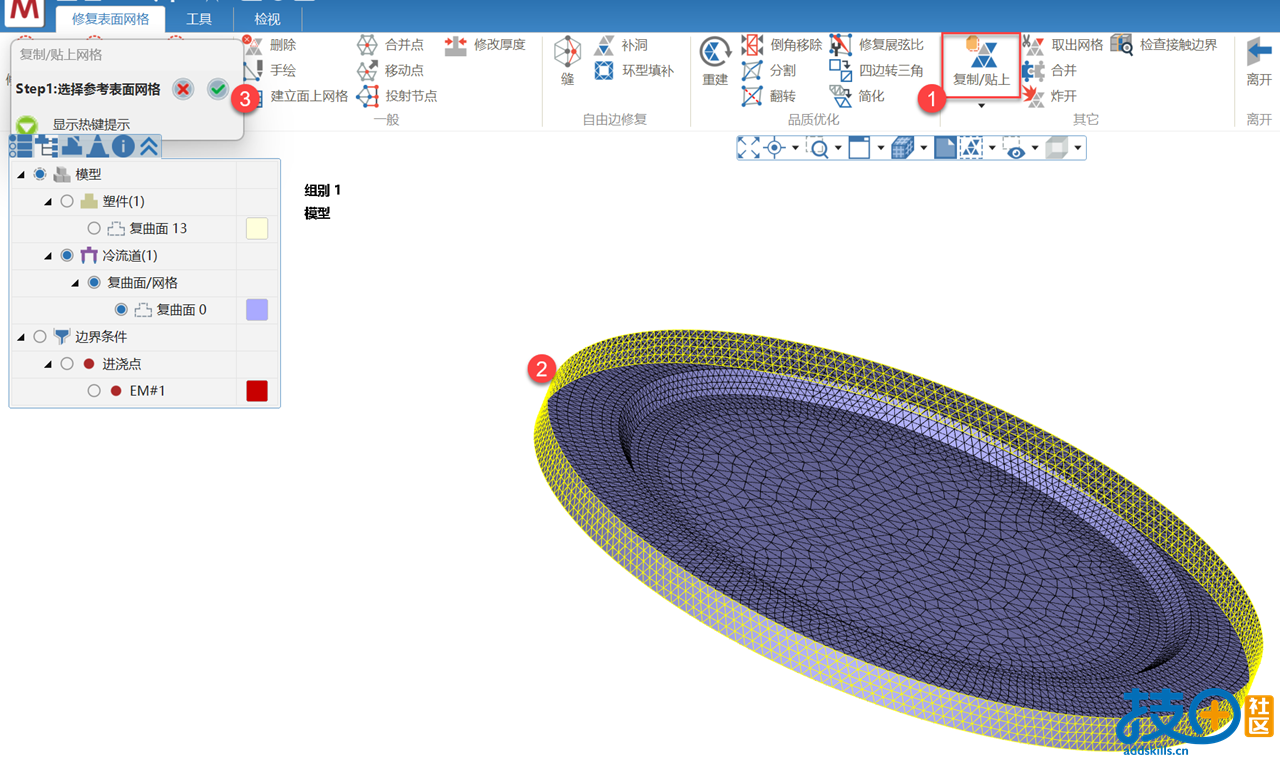
Task: Click the 环型填补 (ring fill) tool
Action: (634, 71)
